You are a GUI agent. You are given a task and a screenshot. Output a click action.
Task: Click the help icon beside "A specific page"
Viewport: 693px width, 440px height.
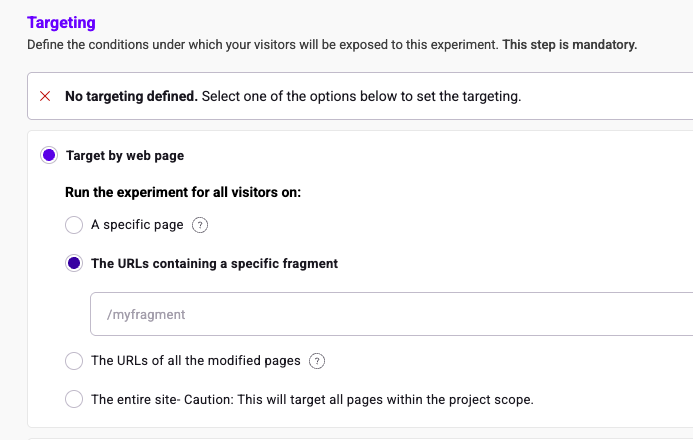point(200,225)
